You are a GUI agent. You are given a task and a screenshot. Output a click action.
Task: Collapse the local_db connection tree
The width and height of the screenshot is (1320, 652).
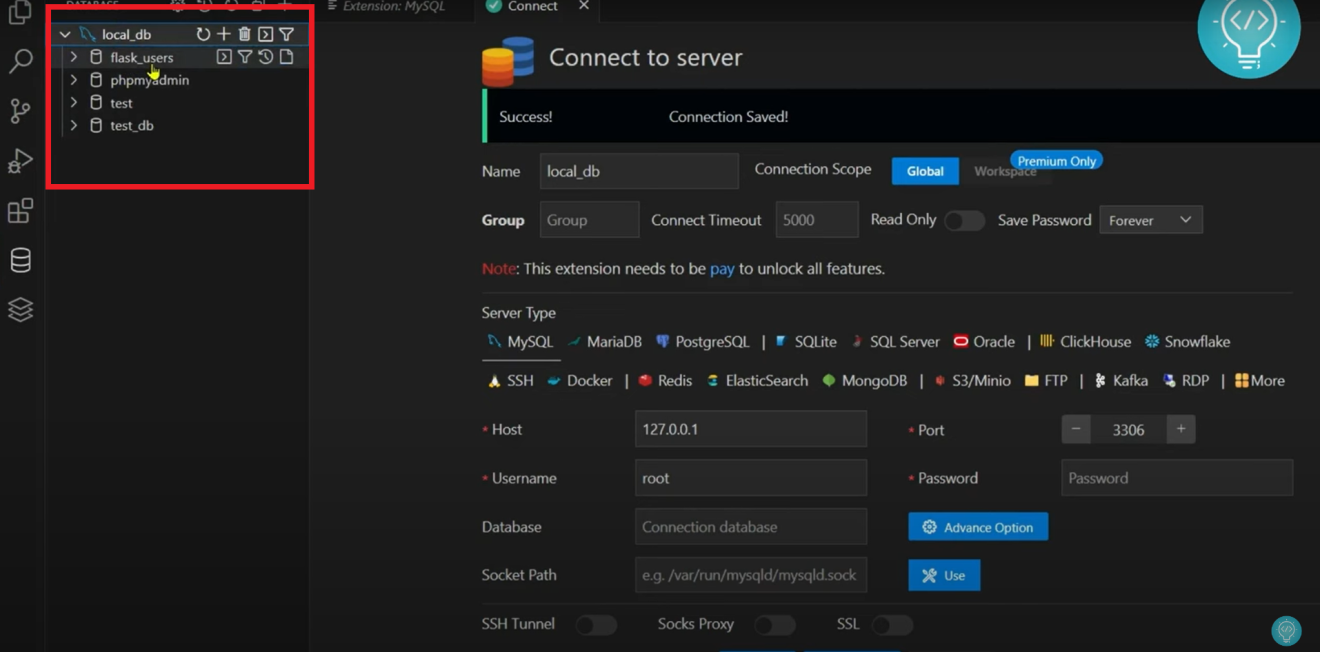(x=65, y=34)
